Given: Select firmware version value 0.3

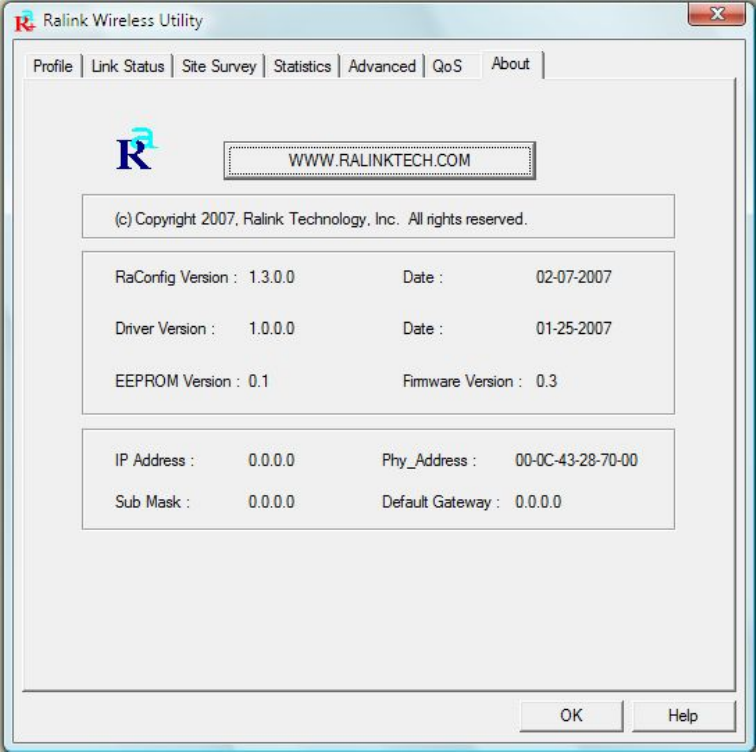Looking at the screenshot, I should (547, 381).
